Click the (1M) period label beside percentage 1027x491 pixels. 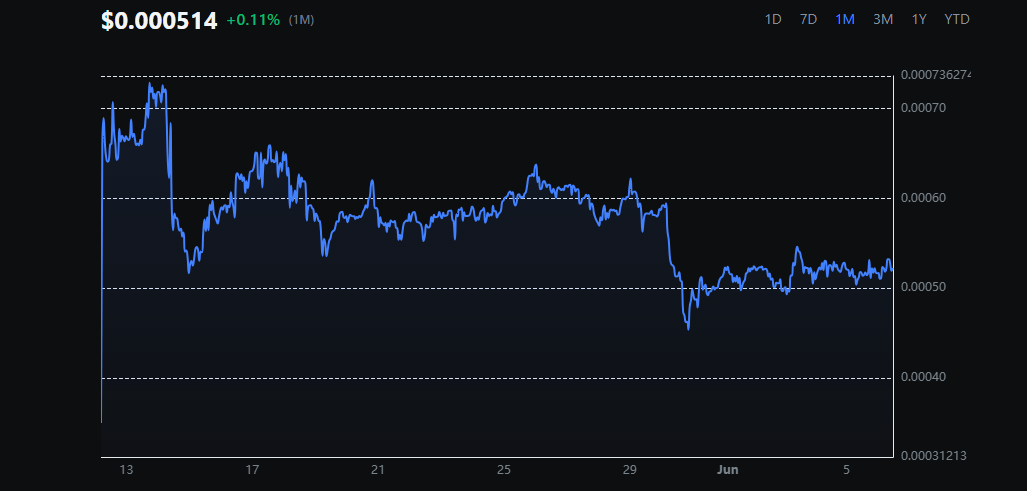coord(301,20)
